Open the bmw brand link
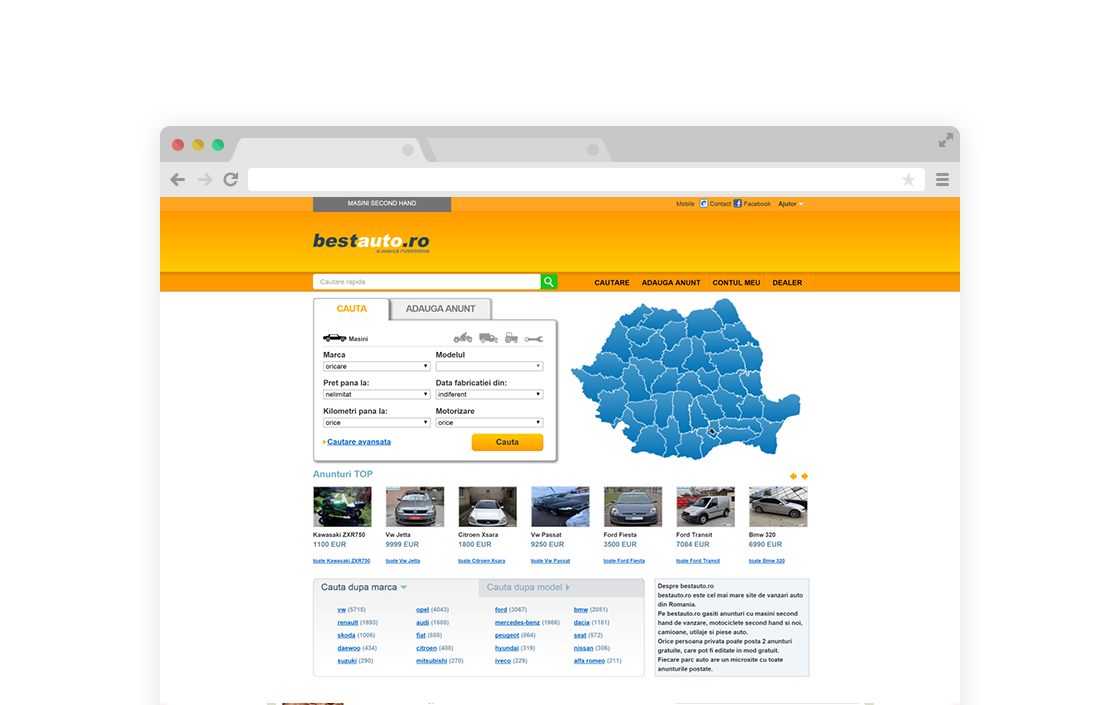This screenshot has width=1120, height=705. pyautogui.click(x=581, y=610)
